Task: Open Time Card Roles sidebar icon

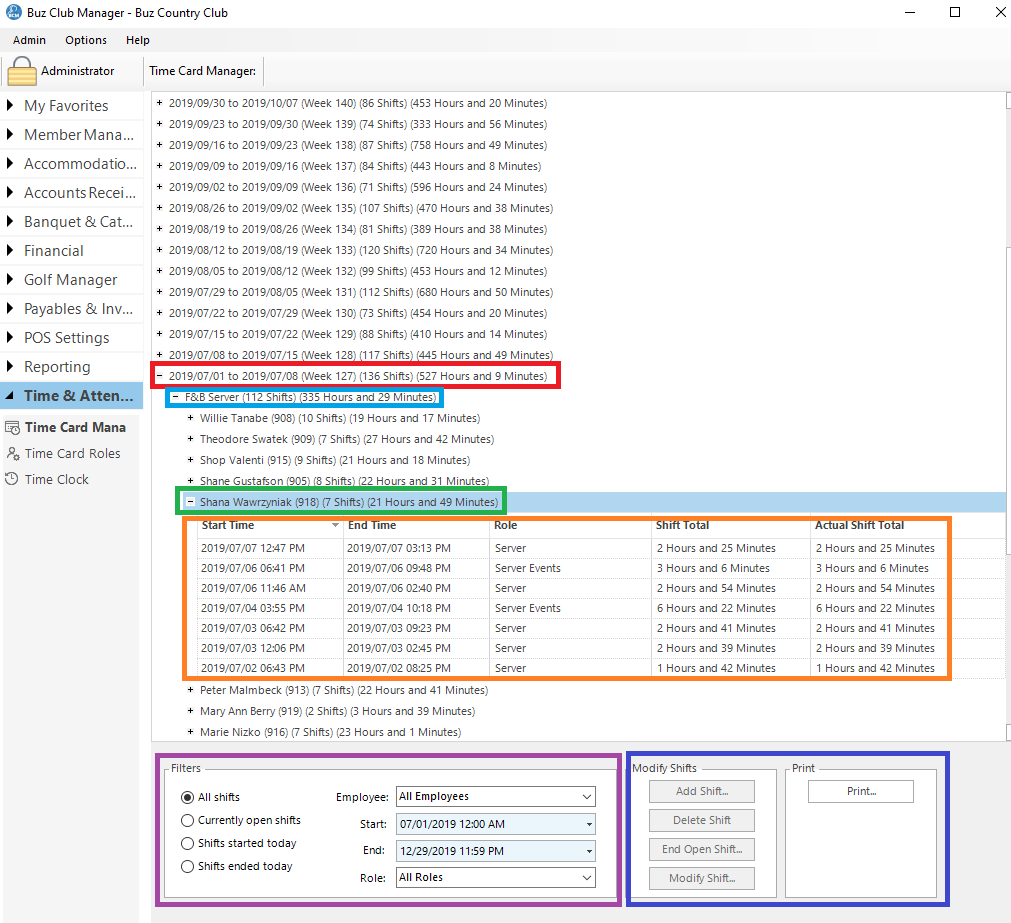Action: pos(13,453)
